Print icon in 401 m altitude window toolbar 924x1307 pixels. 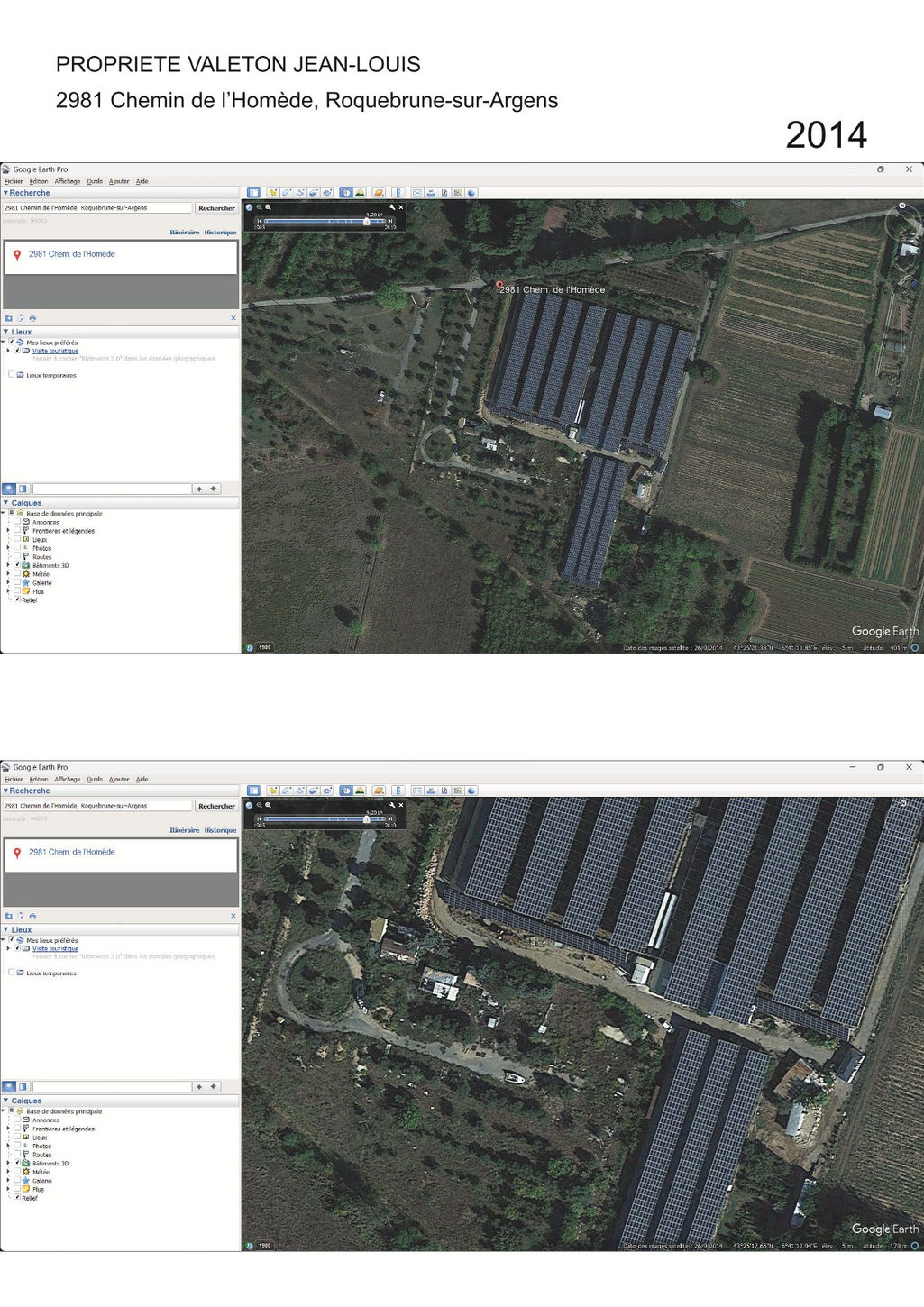(431, 193)
